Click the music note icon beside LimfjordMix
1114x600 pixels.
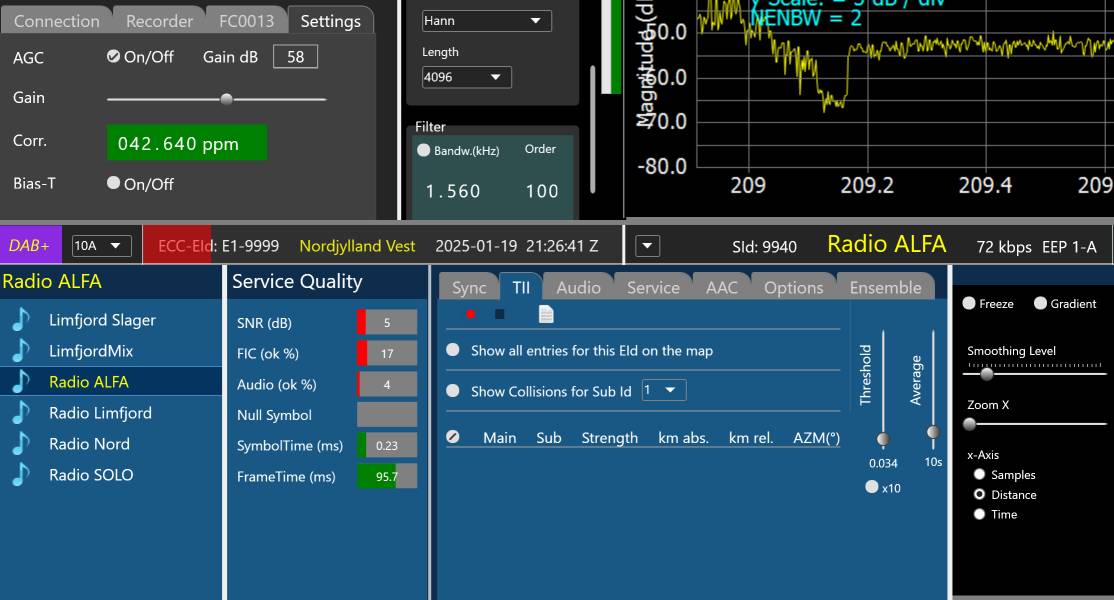(x=21, y=351)
